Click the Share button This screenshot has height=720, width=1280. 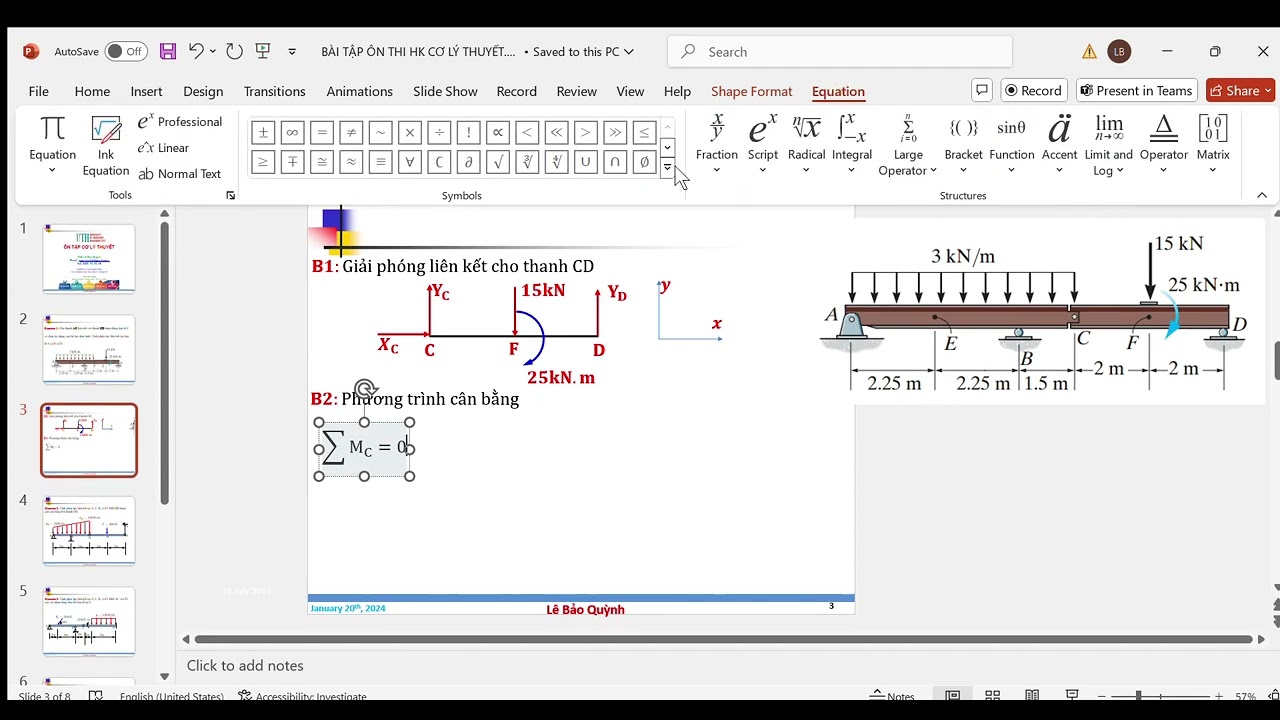tap(1241, 90)
